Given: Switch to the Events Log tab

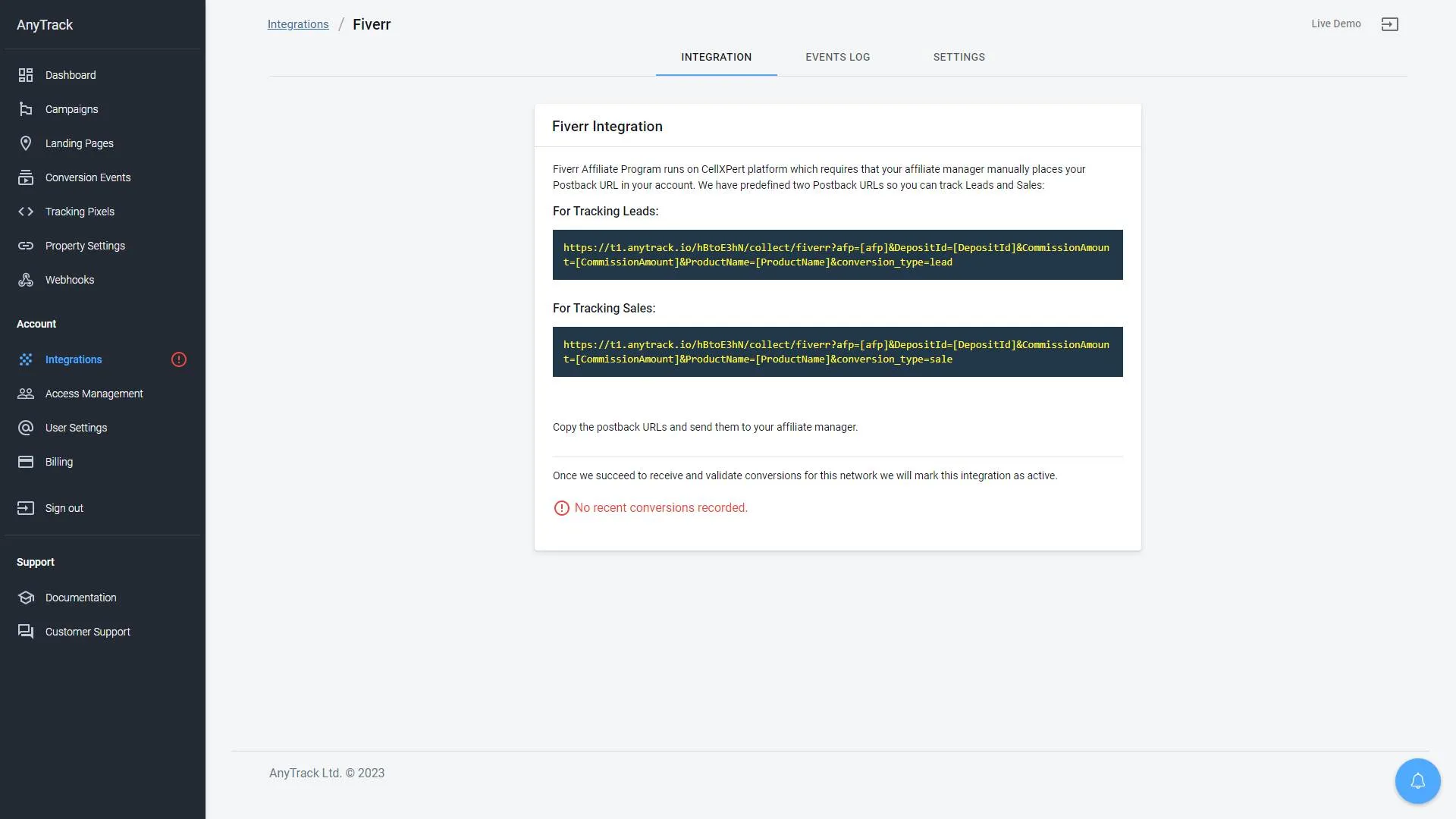Looking at the screenshot, I should (x=838, y=57).
